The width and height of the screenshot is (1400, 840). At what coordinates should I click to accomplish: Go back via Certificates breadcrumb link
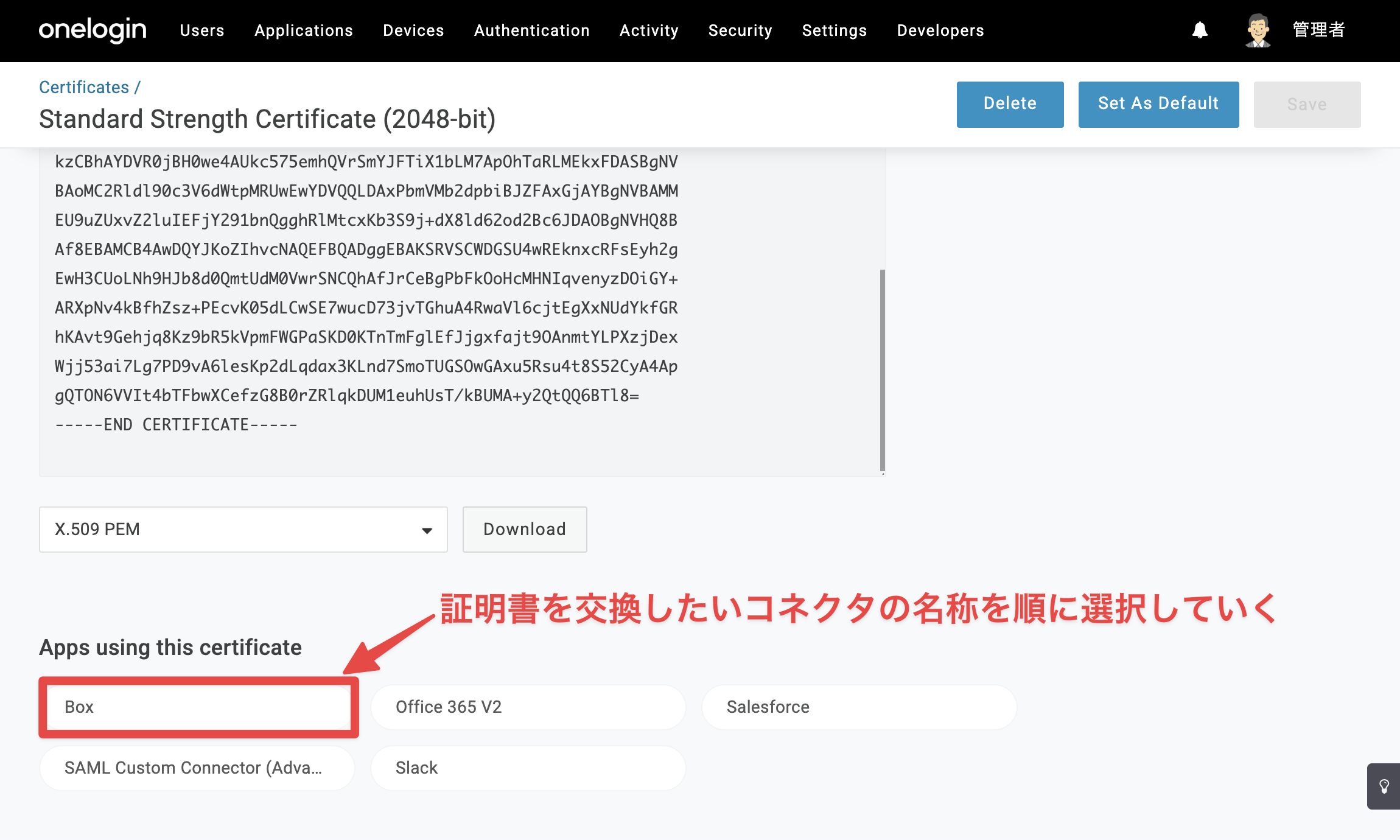pyautogui.click(x=84, y=87)
